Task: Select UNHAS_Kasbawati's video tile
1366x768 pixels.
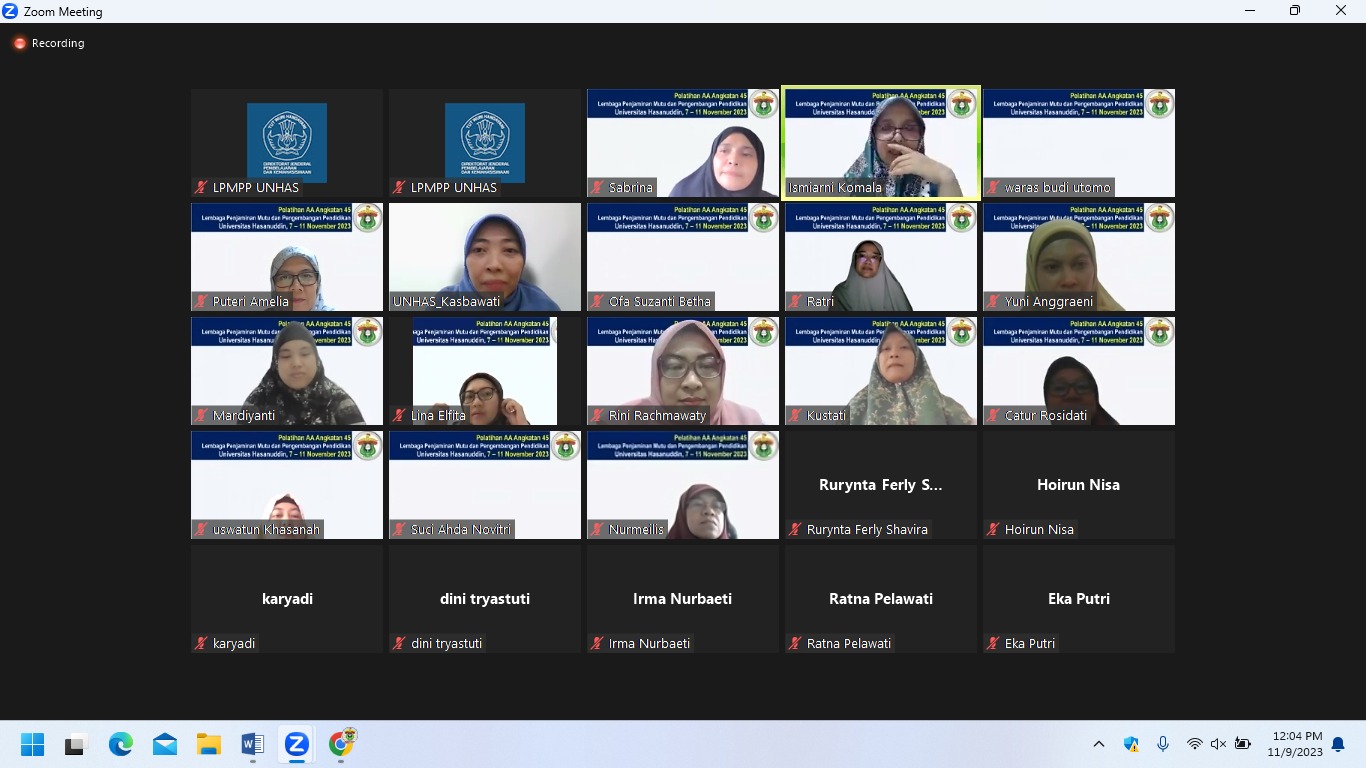Action: 485,256
